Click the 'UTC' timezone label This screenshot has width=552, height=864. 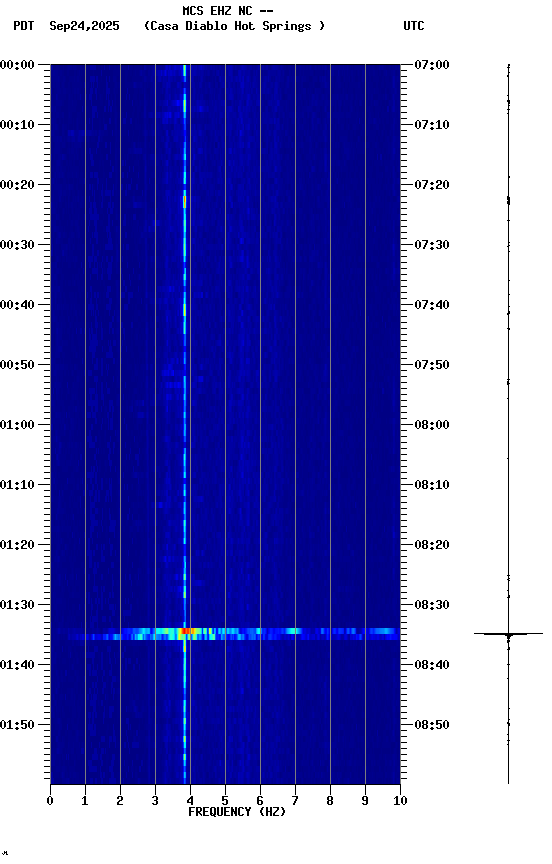[x=414, y=26]
